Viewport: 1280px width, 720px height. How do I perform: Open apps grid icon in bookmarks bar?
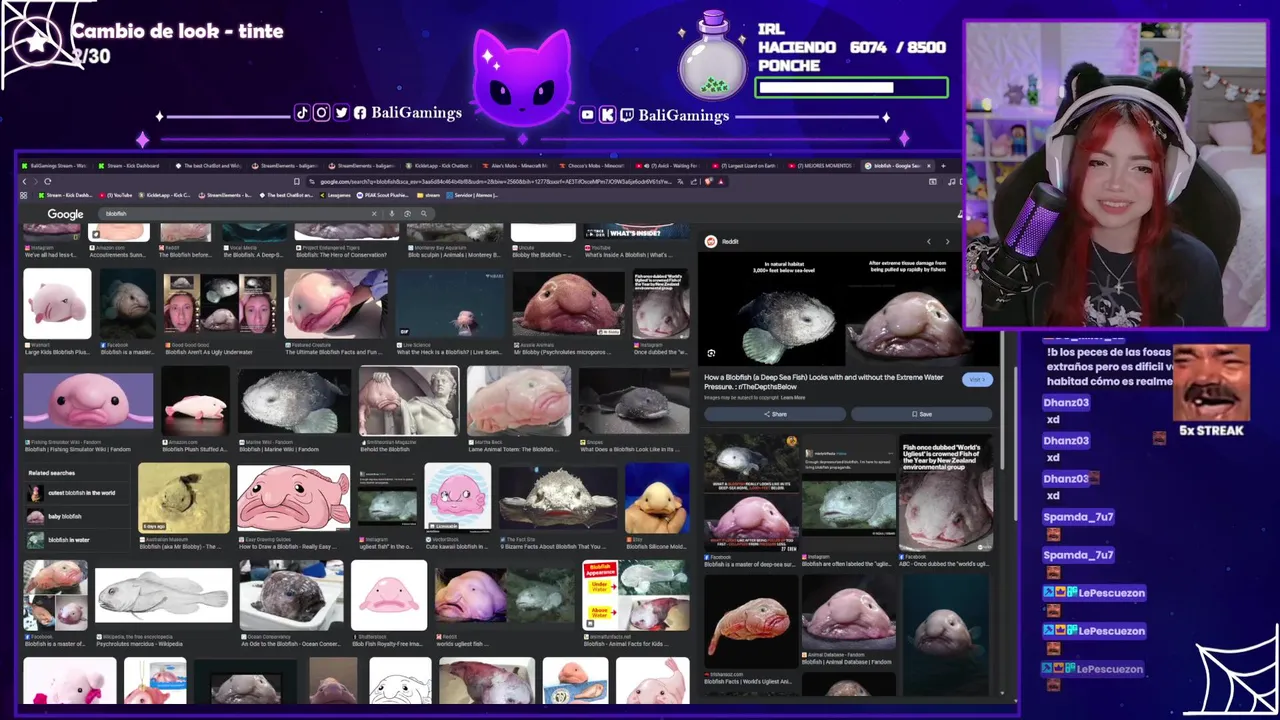pyautogui.click(x=23, y=195)
